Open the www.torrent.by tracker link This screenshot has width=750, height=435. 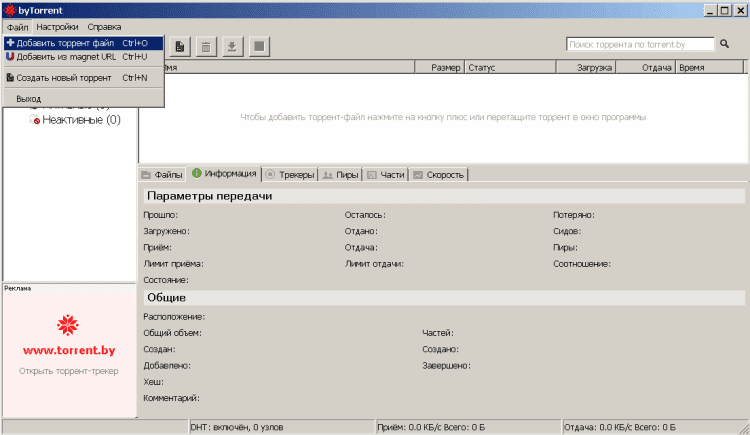point(68,351)
